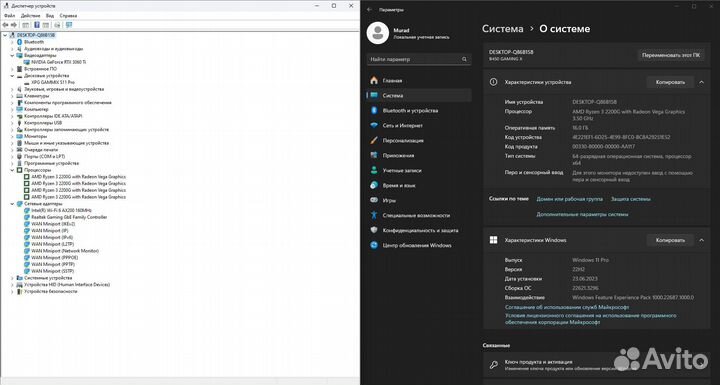Click Система in the breadcrumb header
Screen dimensions: 720x385
[x=502, y=29]
